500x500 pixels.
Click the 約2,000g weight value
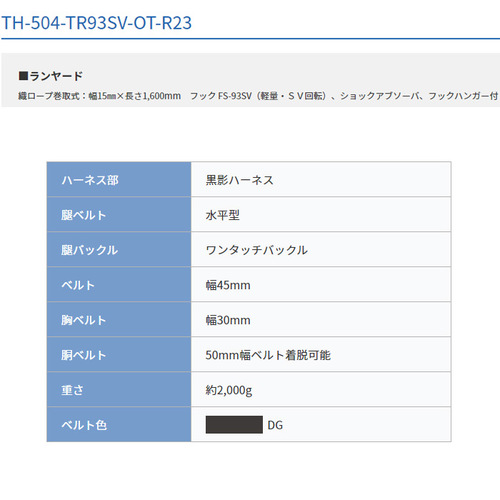tap(229, 390)
